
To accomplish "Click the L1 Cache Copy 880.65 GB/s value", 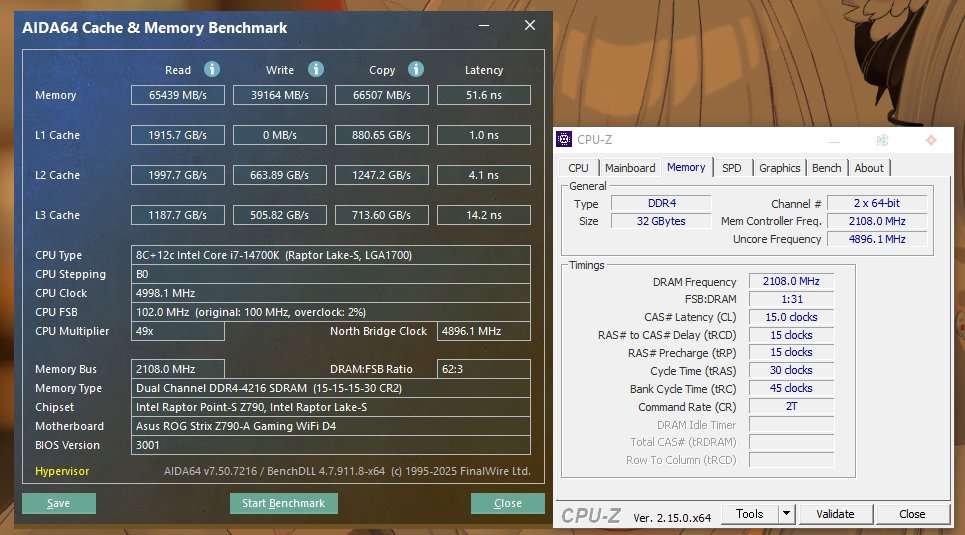I will click(382, 135).
